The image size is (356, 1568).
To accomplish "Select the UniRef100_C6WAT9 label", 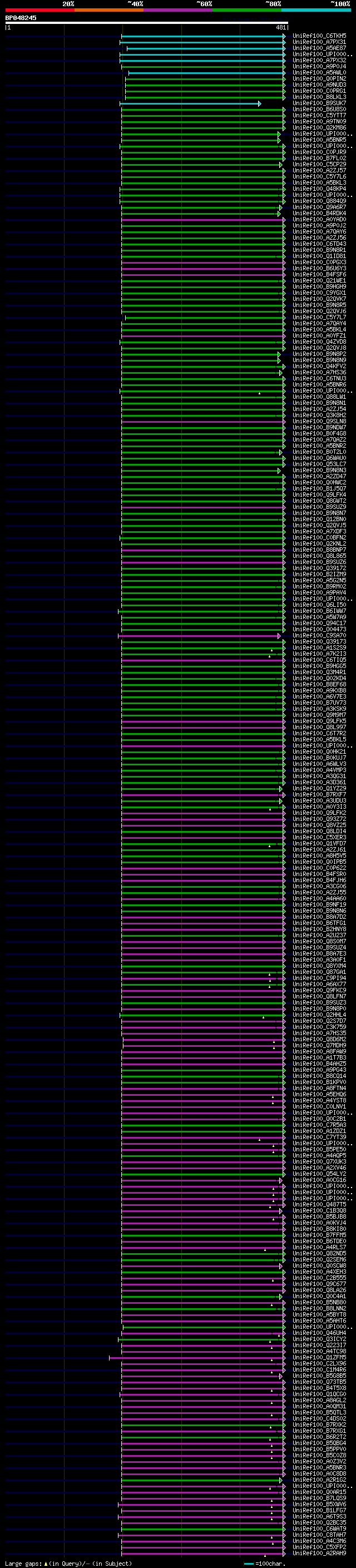I will [319, 1529].
